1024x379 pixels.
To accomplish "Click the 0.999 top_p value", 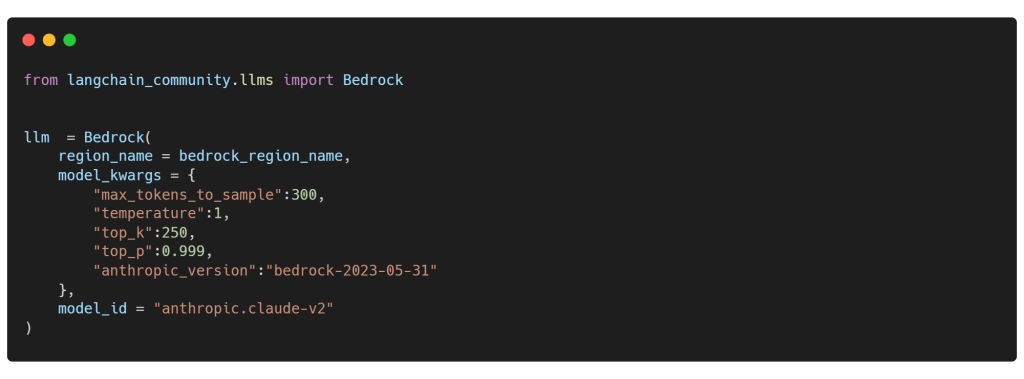I will tap(183, 252).
